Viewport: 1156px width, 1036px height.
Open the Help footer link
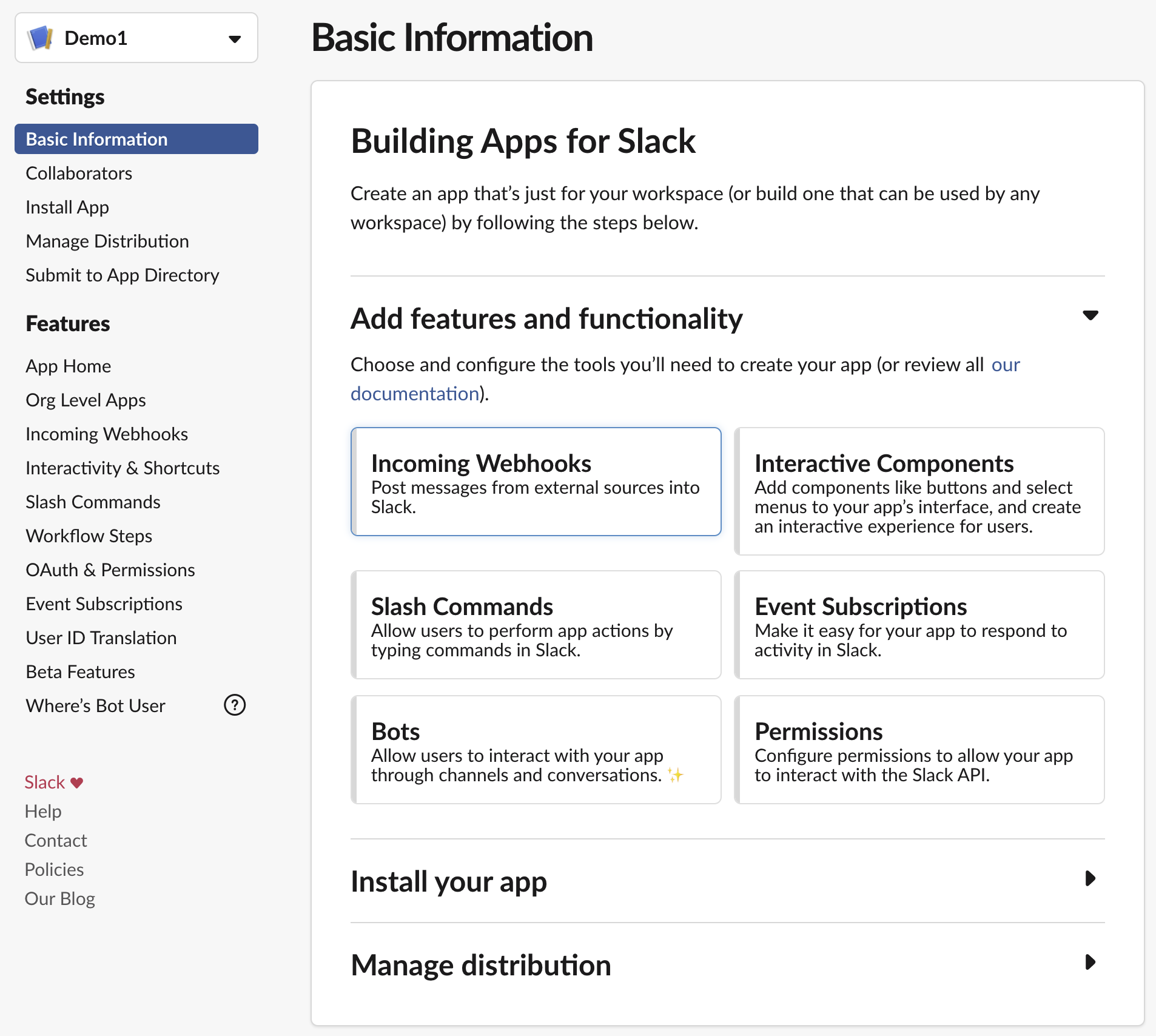(43, 812)
